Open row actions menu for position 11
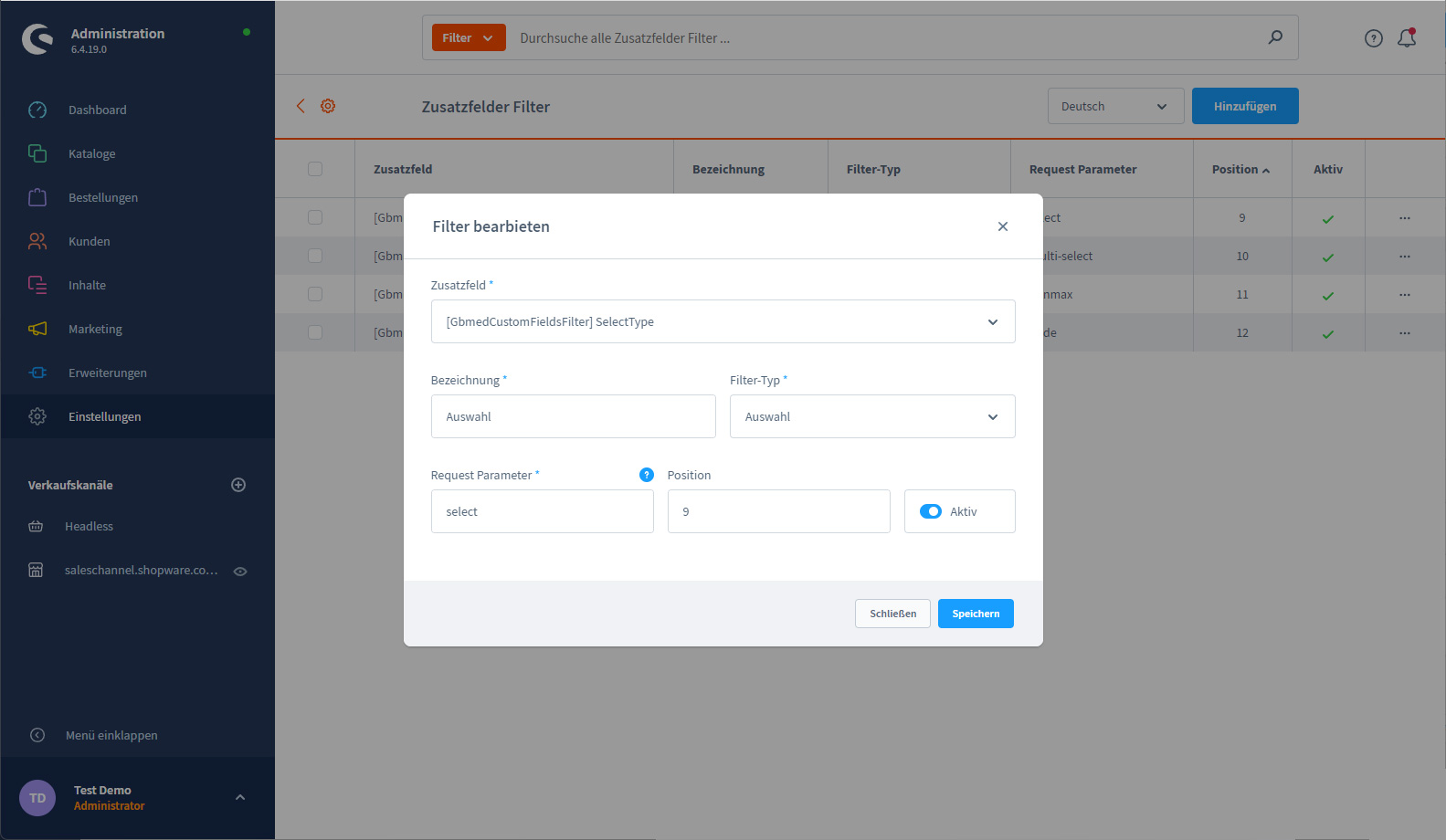The height and width of the screenshot is (840, 1446). point(1405,294)
